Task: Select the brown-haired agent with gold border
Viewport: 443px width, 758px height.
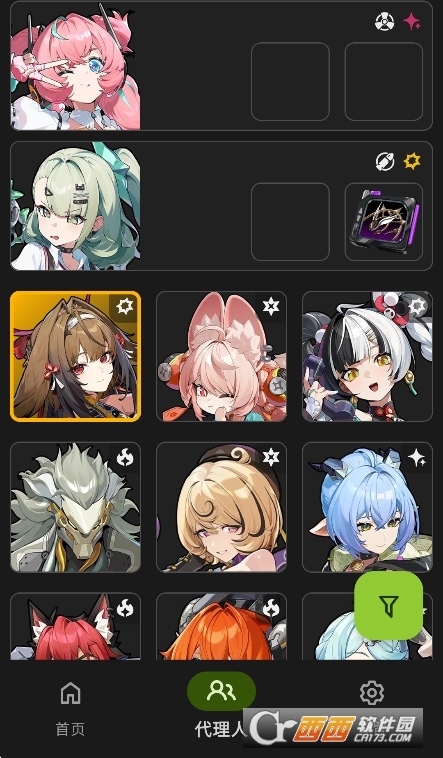Action: 75,356
